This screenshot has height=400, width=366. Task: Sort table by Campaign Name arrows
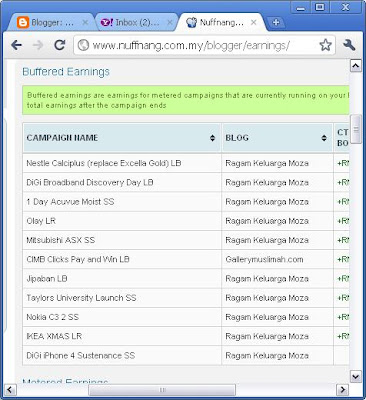pos(212,138)
